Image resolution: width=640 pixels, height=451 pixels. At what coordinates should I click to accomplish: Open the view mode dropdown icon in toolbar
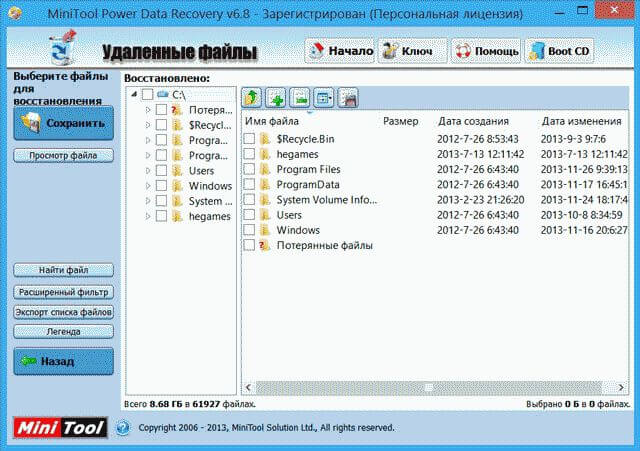point(324,98)
